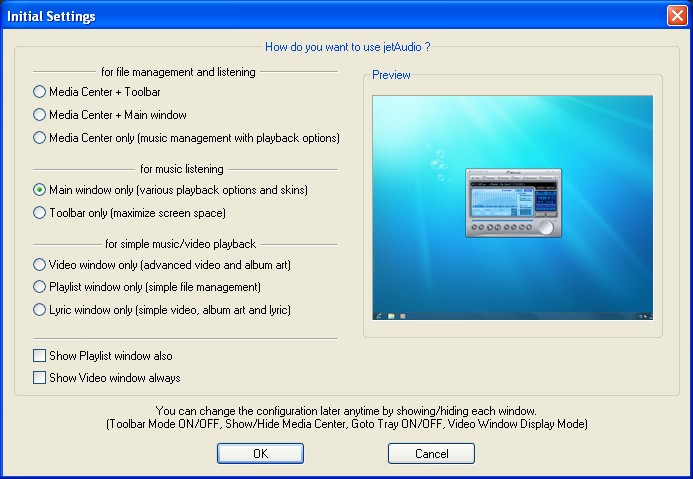Click 'for file management and listening' heading
The width and height of the screenshot is (693, 479).
(178, 72)
